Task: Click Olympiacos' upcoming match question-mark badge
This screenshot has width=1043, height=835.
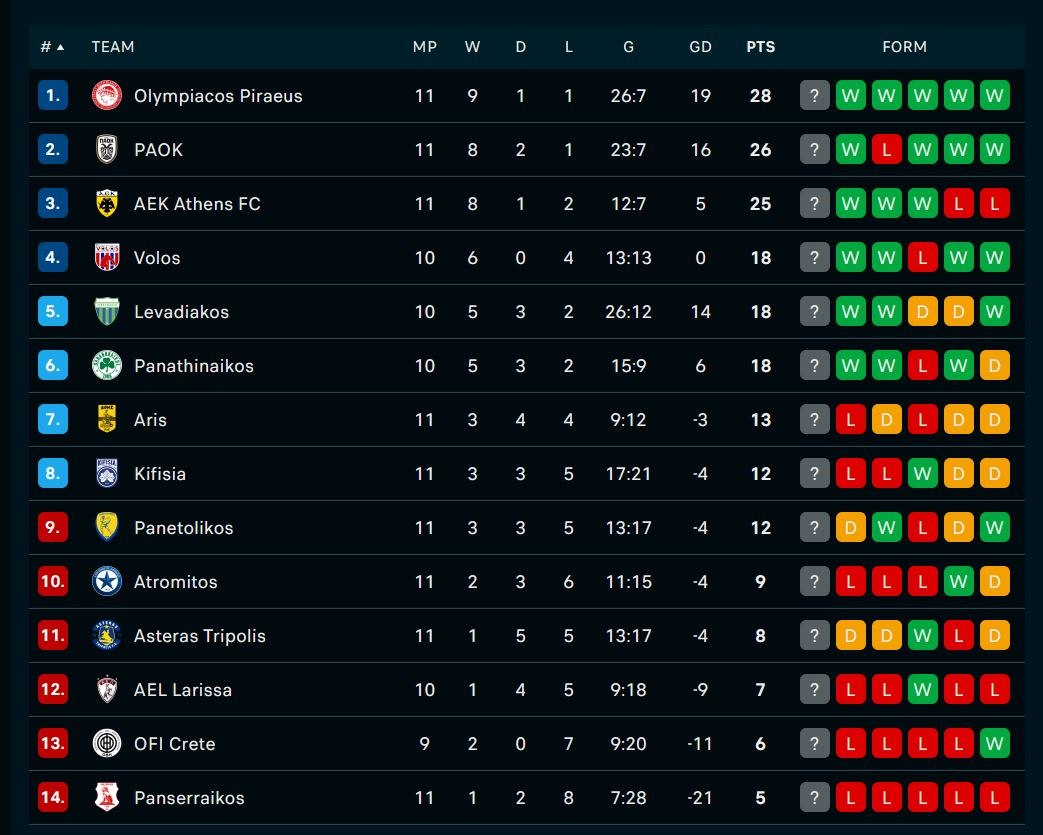Action: (815, 96)
